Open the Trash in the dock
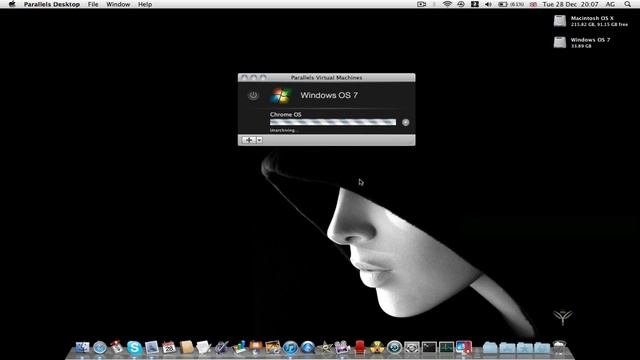The width and height of the screenshot is (640, 360). point(559,347)
